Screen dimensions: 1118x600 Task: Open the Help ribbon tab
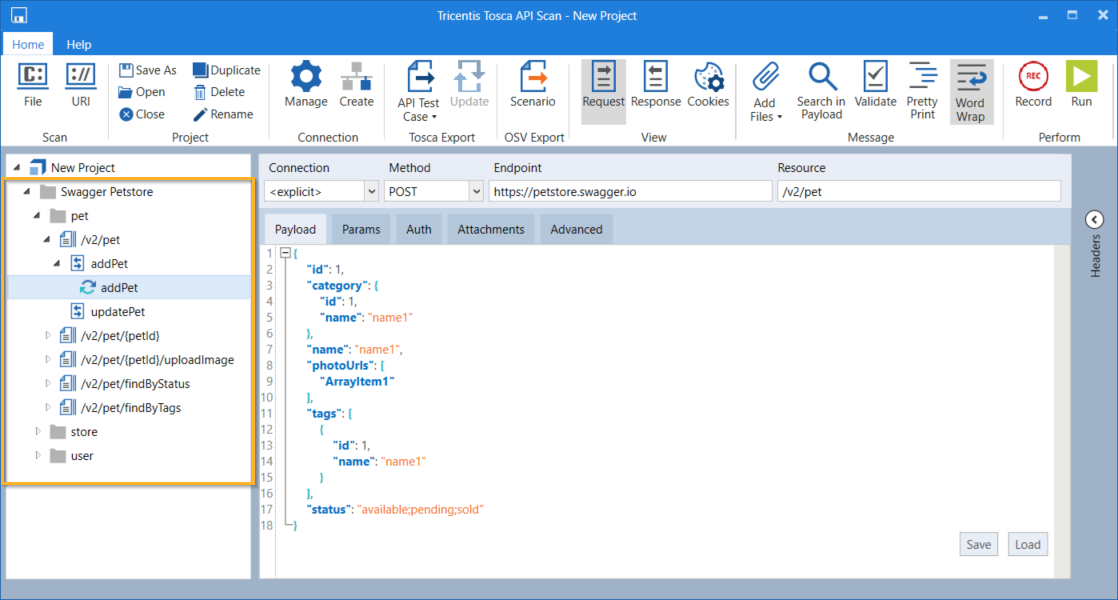[79, 44]
